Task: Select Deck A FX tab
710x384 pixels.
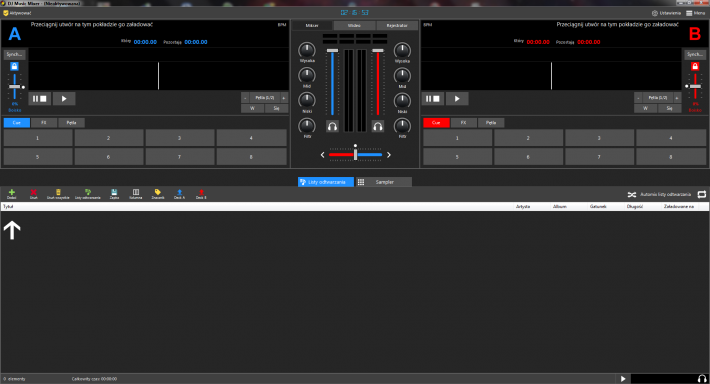Action: (44, 123)
